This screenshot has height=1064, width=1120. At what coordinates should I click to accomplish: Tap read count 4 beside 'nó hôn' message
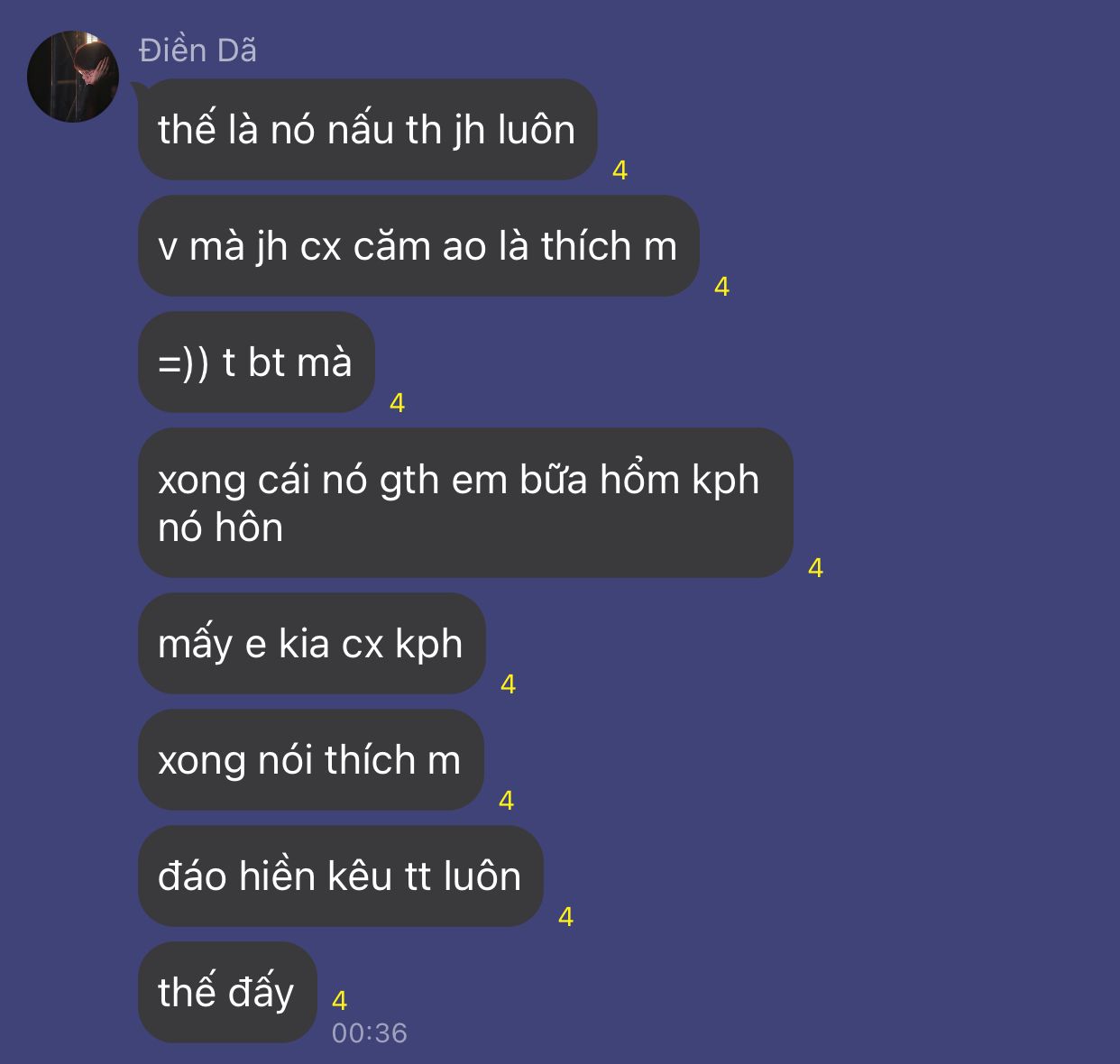click(x=815, y=567)
